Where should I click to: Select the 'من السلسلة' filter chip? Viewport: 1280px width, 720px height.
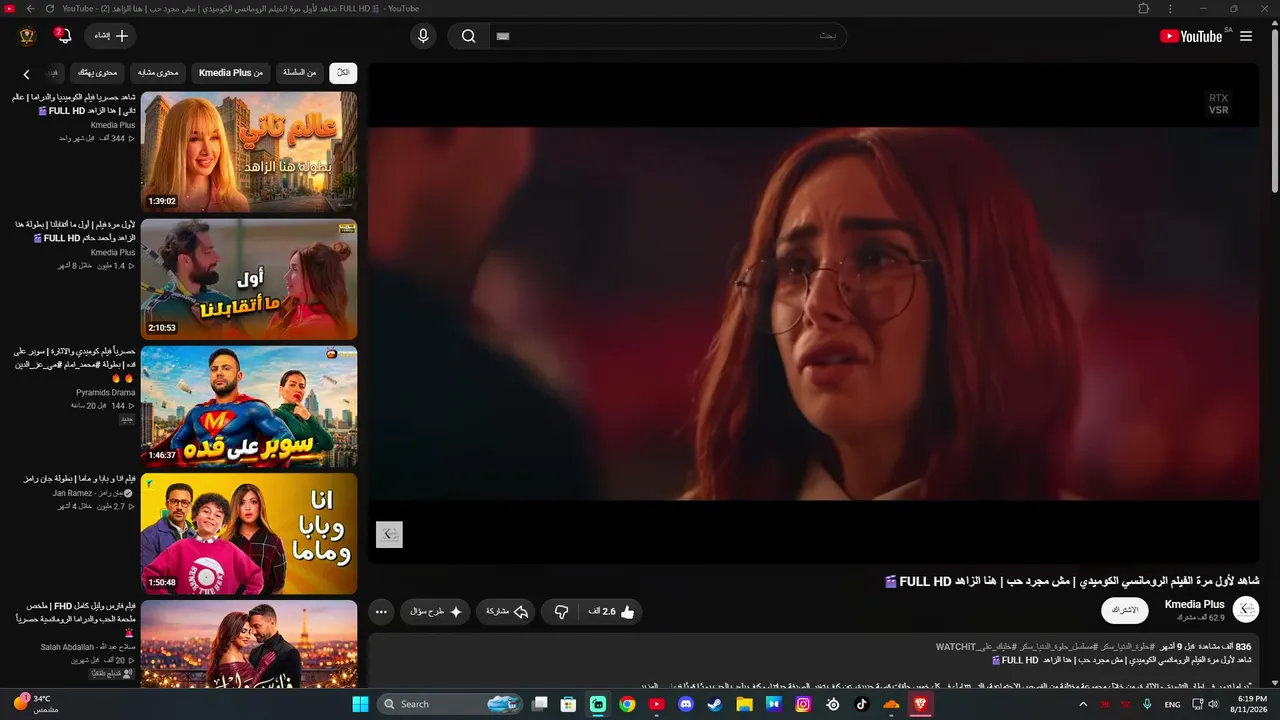pyautogui.click(x=299, y=73)
